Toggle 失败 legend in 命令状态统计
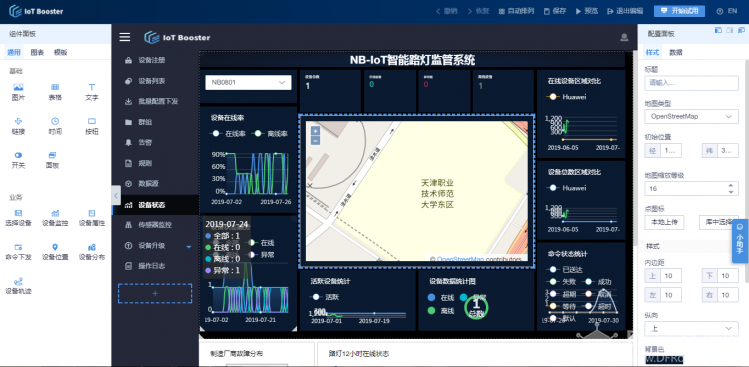Image resolution: width=749 pixels, height=367 pixels. (x=562, y=282)
